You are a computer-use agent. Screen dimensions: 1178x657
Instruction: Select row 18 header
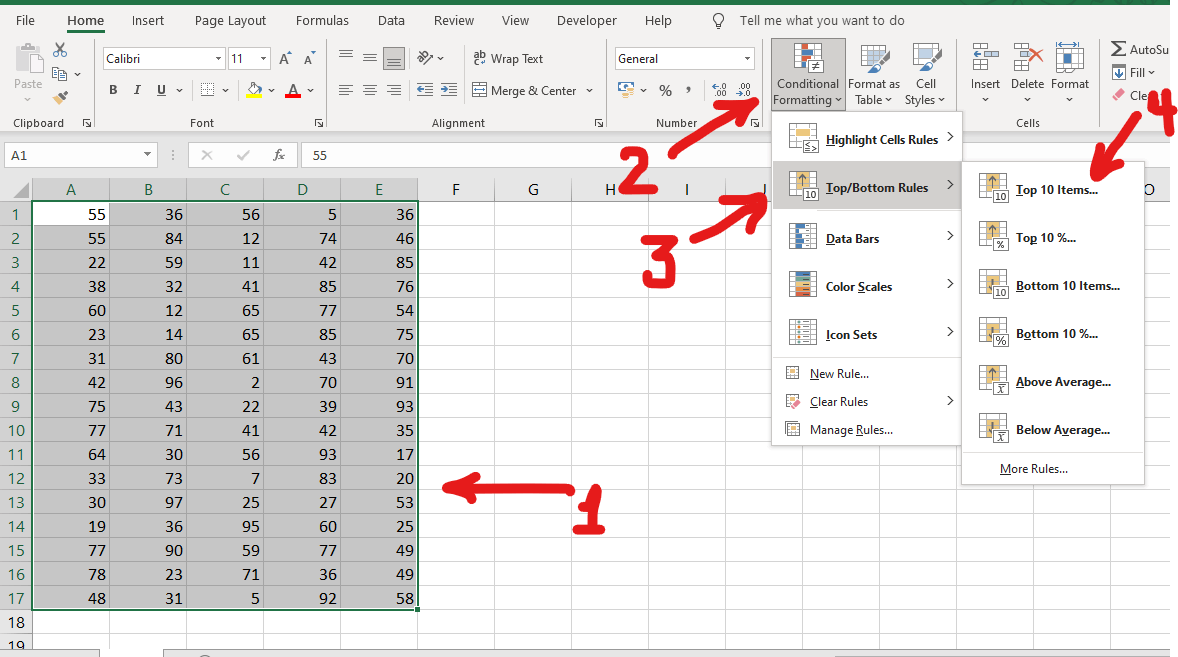point(16,622)
